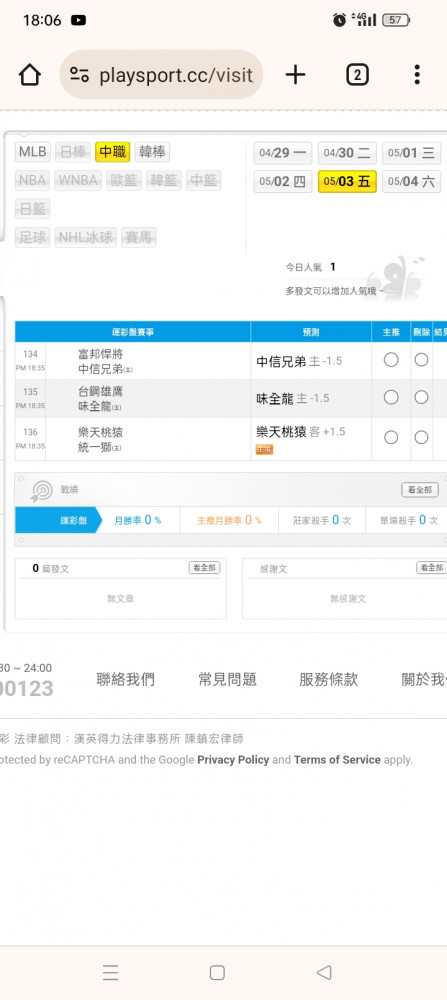447x1000 pixels.
Task: Click the 樂天桃猿 客 +1.5 prediction
Action: (300, 432)
